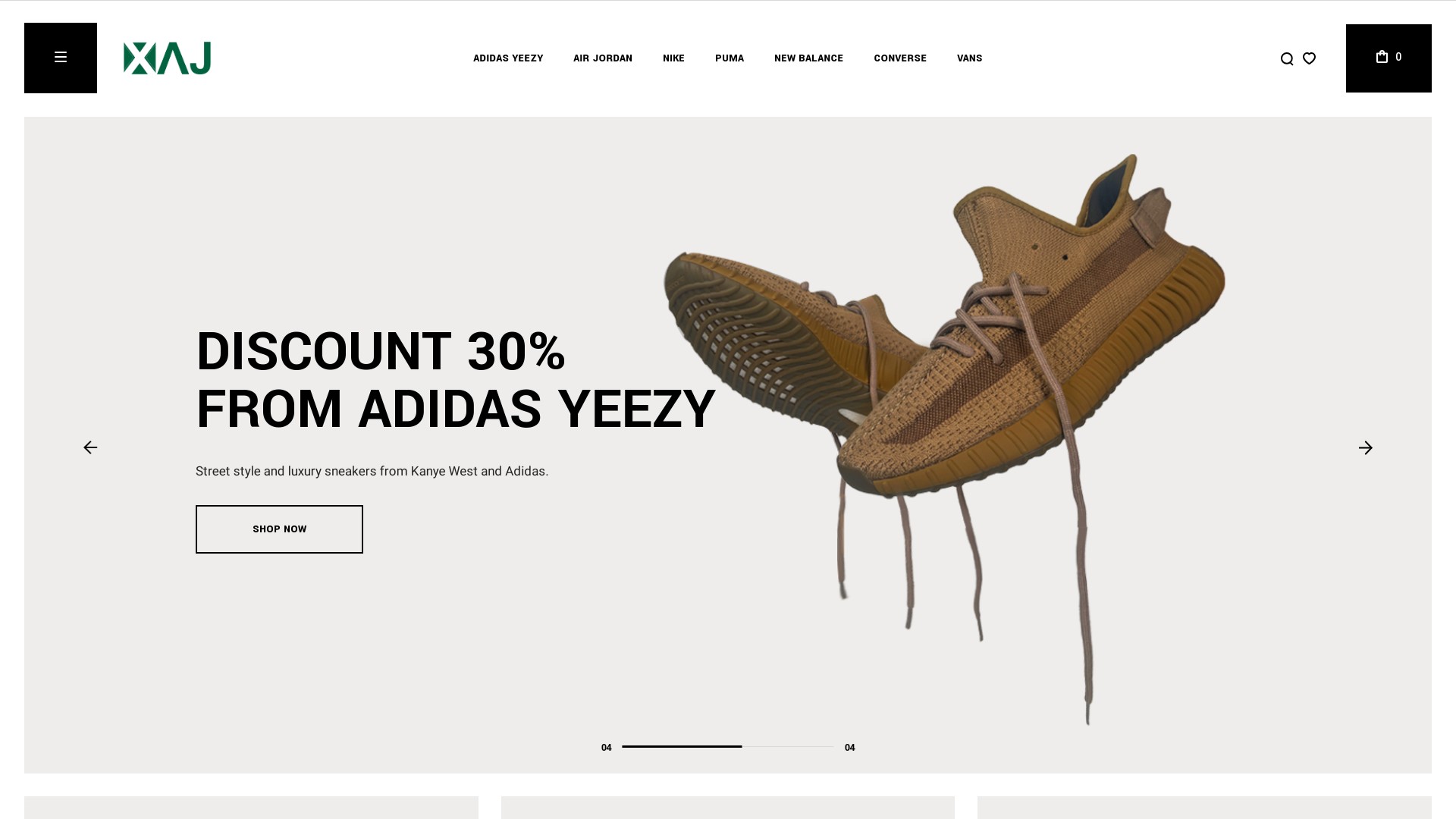Select Air Jordan in the navigation
Viewport: 1456px width, 819px height.
pyautogui.click(x=603, y=58)
